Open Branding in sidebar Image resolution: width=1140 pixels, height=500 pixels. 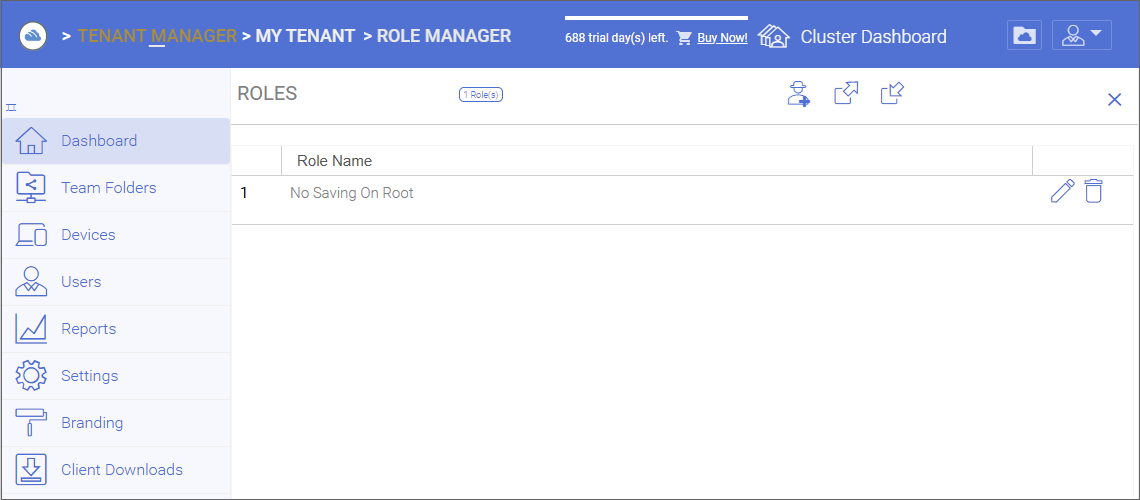tap(116, 423)
